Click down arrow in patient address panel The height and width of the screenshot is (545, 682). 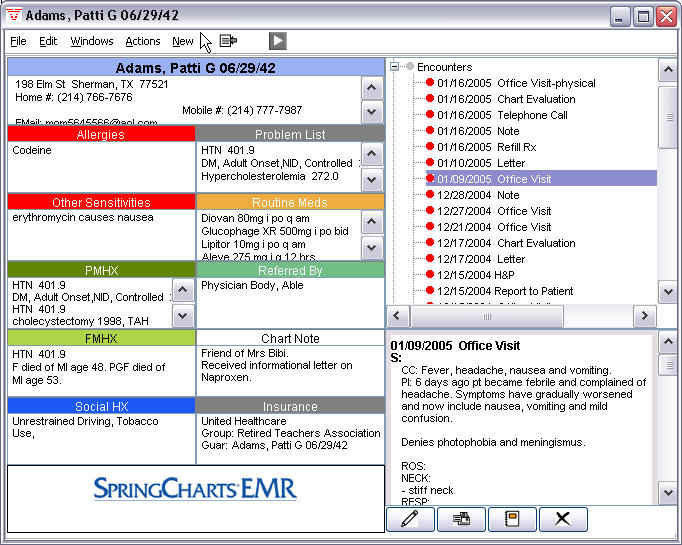click(x=371, y=111)
